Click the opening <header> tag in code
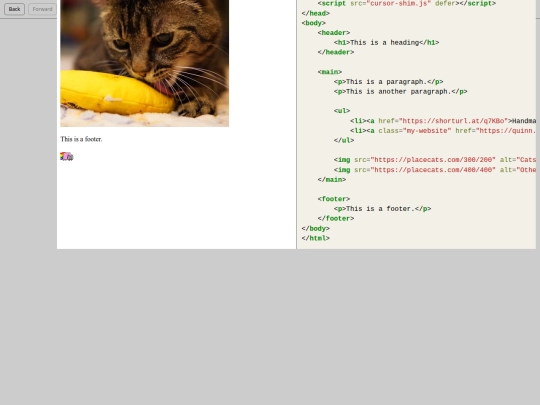Viewport: 540px width, 405px height. pyautogui.click(x=334, y=33)
